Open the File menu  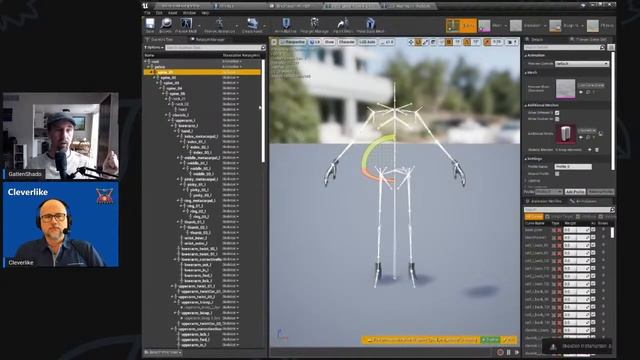(147, 13)
